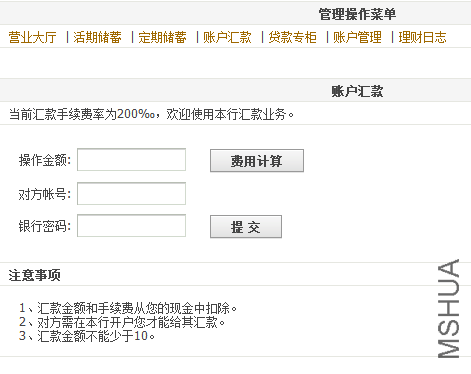Open the 营业大厅 menu link

point(33,37)
